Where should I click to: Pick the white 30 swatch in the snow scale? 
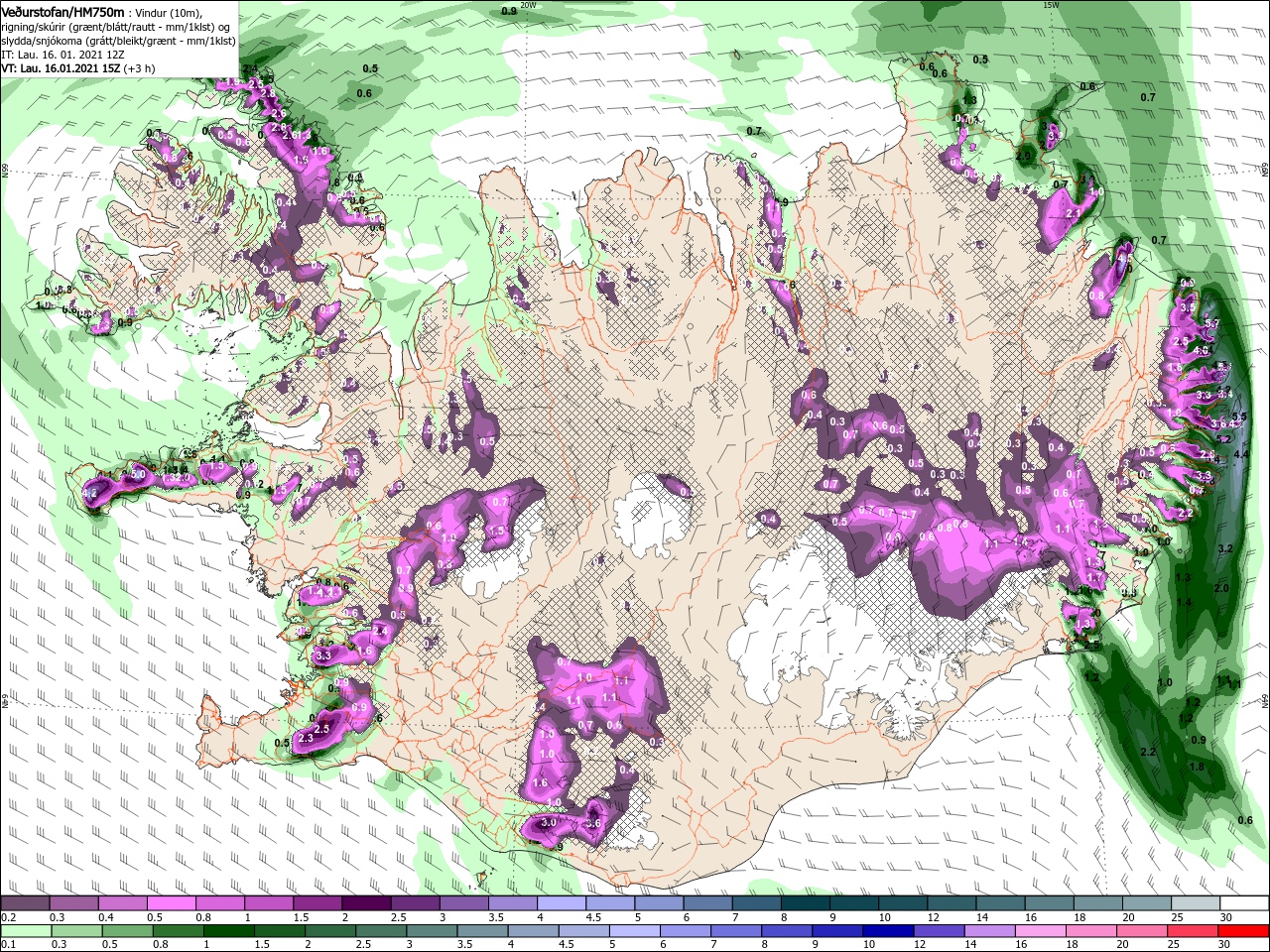[1244, 903]
